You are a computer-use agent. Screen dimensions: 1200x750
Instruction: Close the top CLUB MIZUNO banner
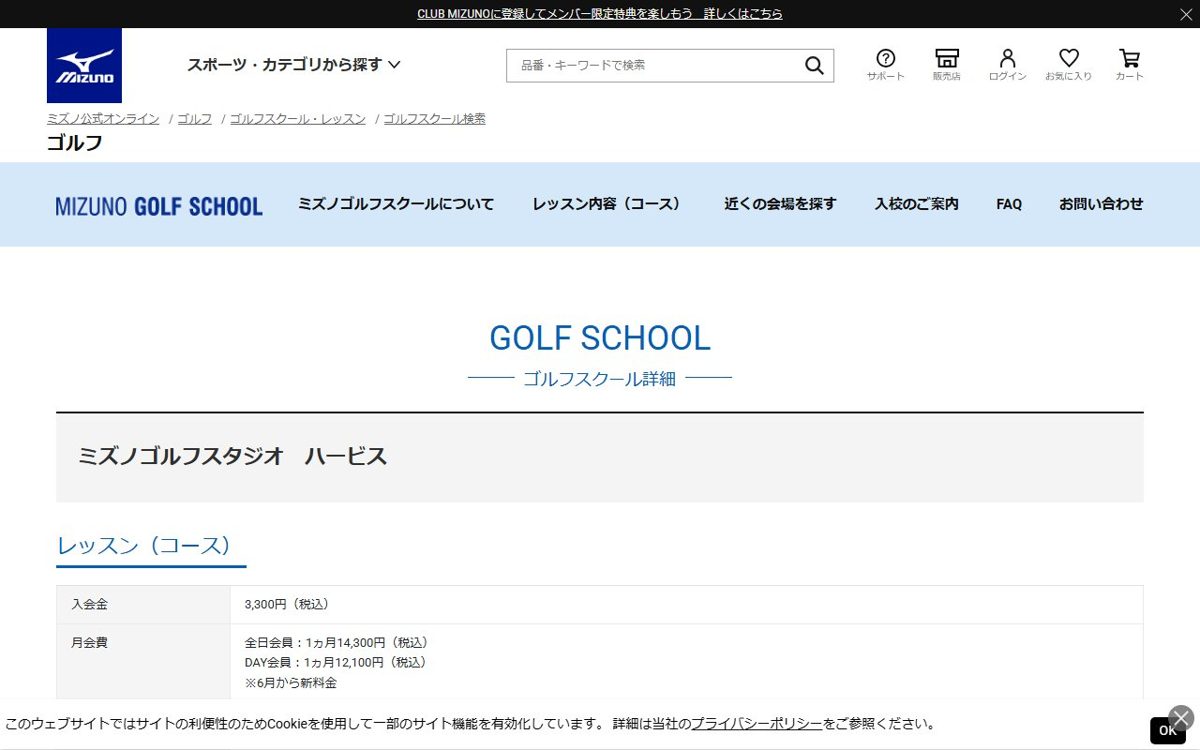tap(1185, 14)
